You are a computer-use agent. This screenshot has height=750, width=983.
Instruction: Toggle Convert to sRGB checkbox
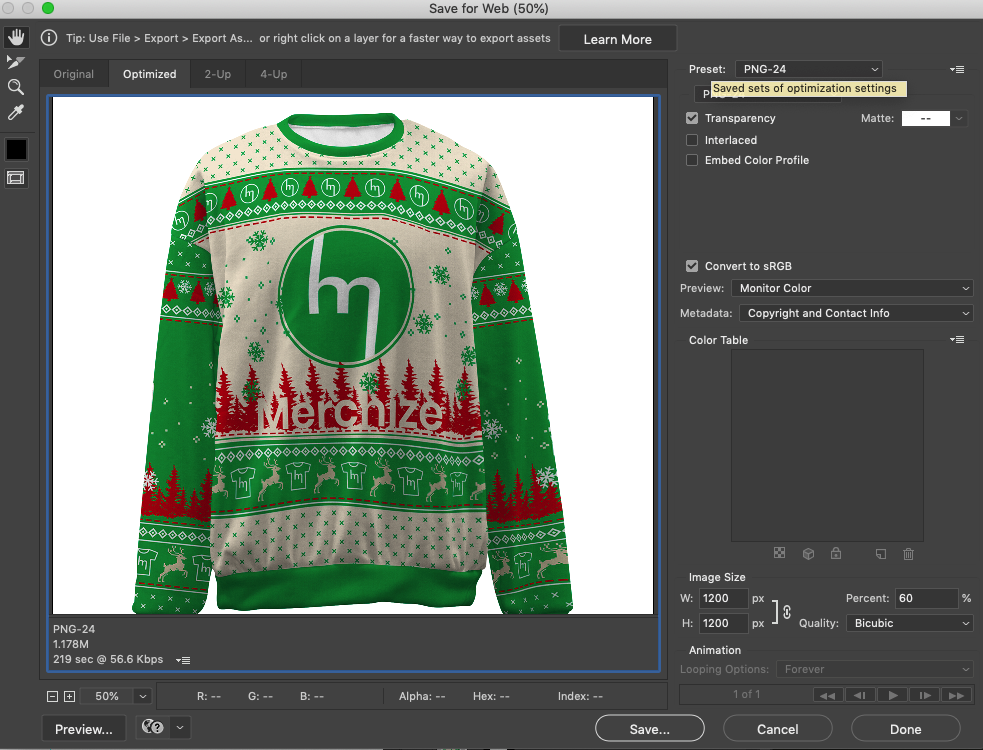(692, 266)
